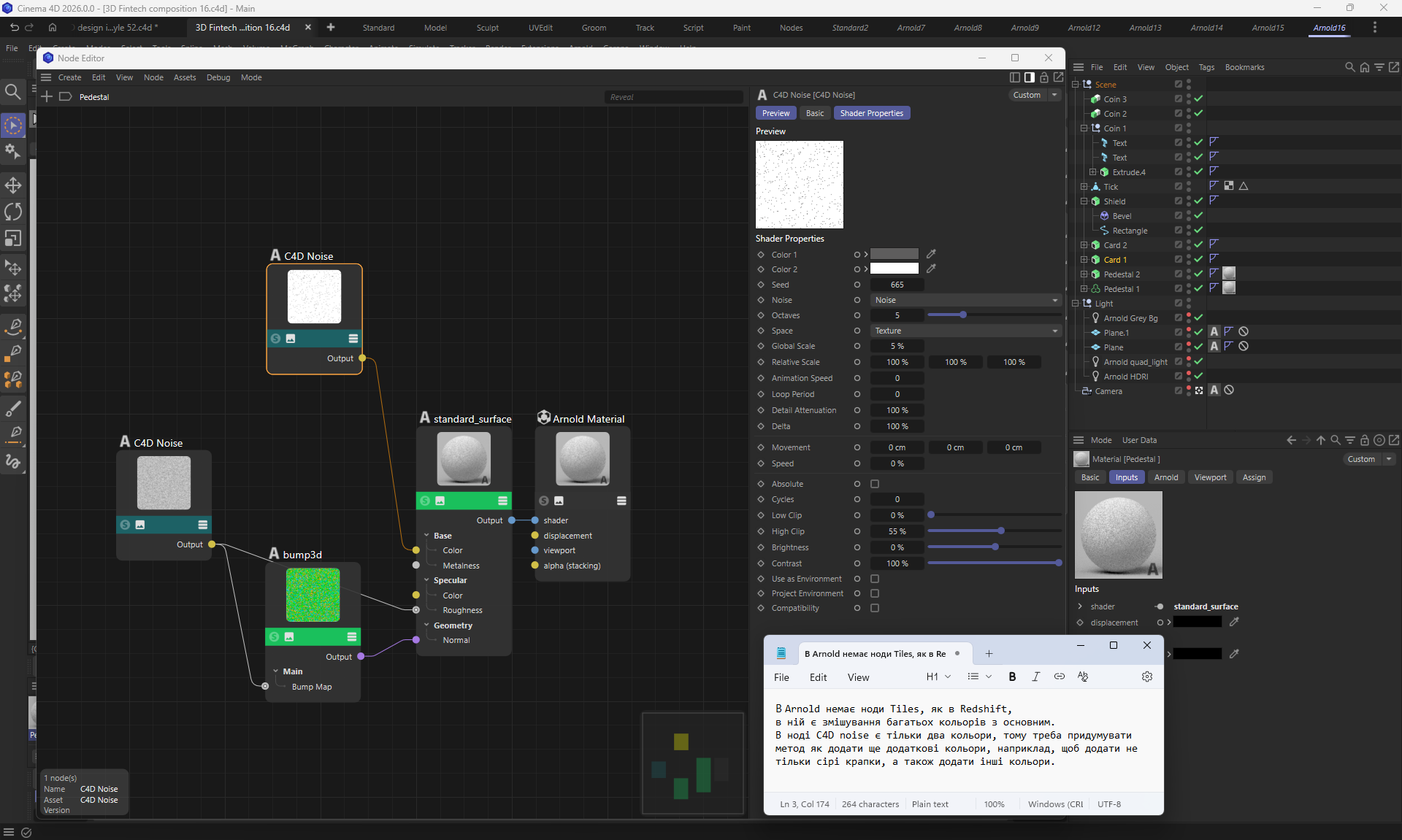1402x840 pixels.
Task: Check the Use as Environment checkbox
Action: click(875, 579)
